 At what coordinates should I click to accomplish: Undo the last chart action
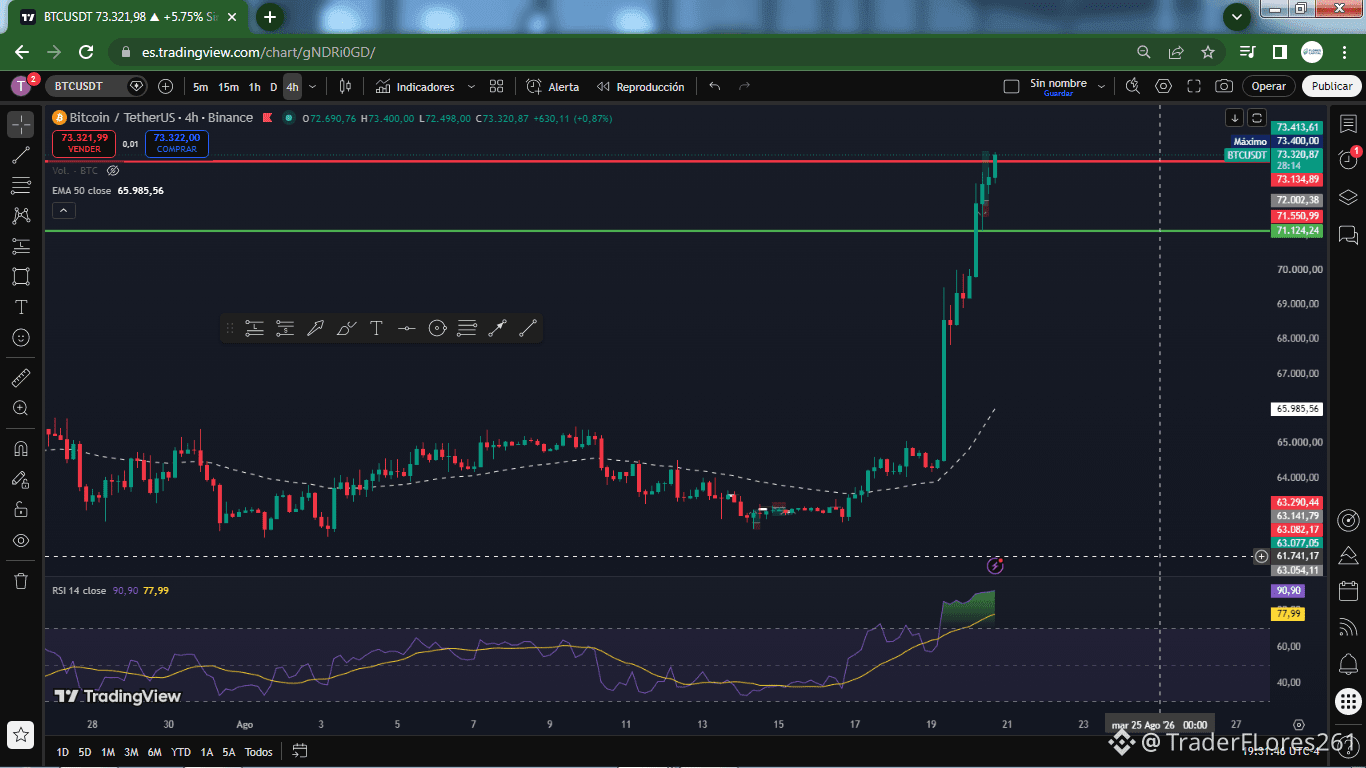[714, 87]
